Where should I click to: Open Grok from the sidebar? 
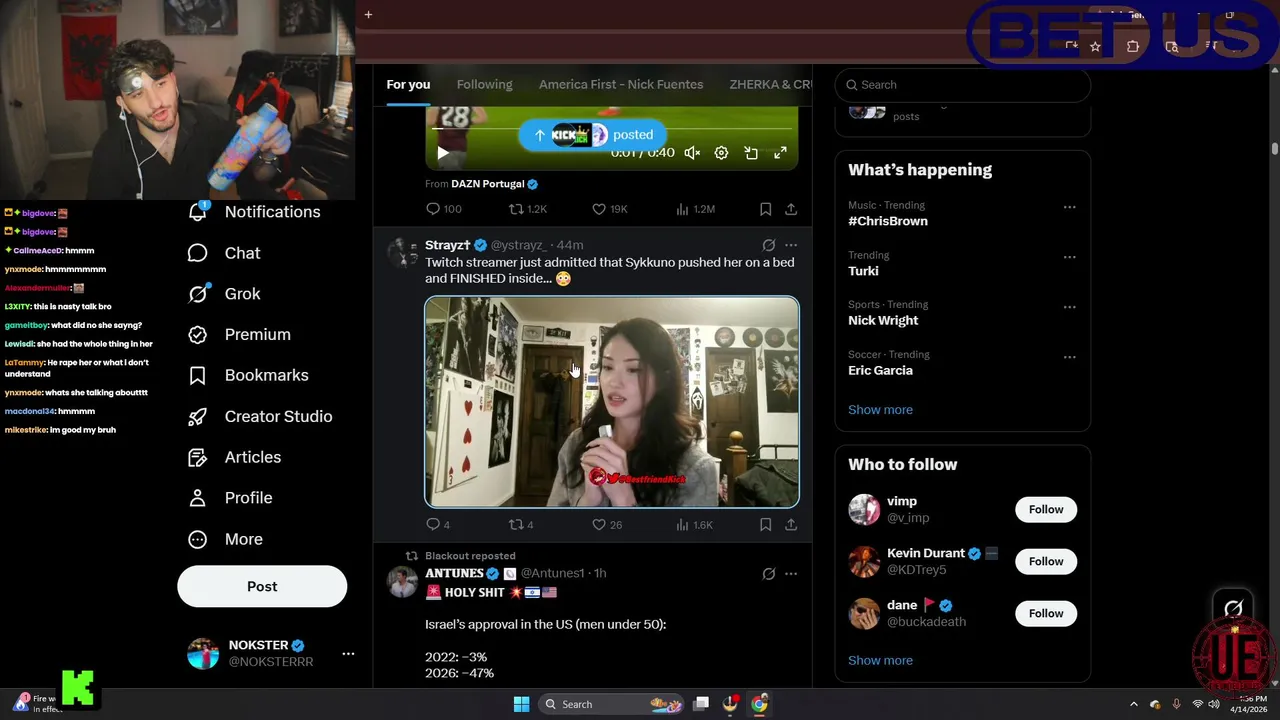point(224,294)
